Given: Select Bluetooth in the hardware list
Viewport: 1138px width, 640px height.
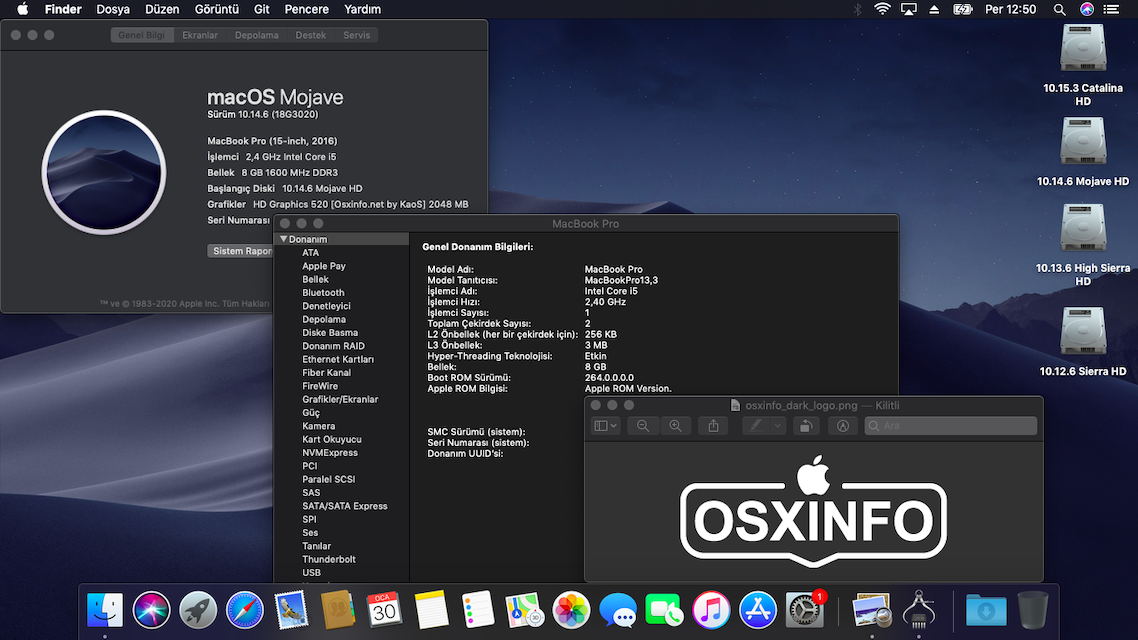Looking at the screenshot, I should (323, 292).
